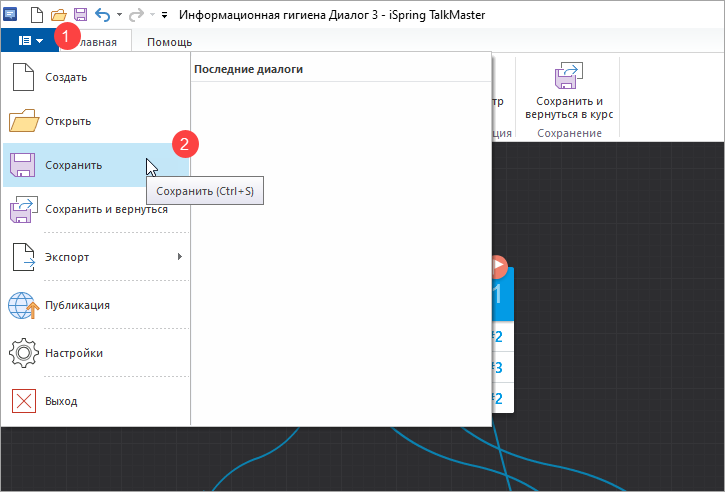725x492 pixels.
Task: Switch to the Помощь ribbon tab
Action: pyautogui.click(x=169, y=42)
